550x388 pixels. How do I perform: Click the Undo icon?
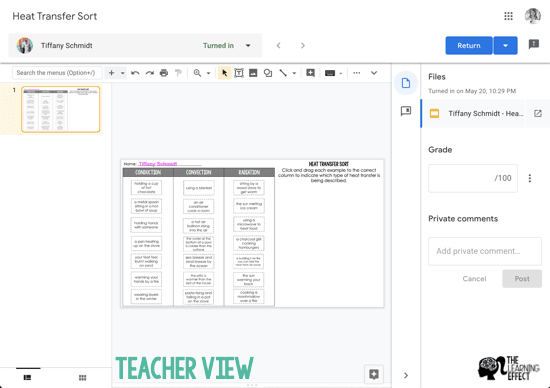(135, 73)
